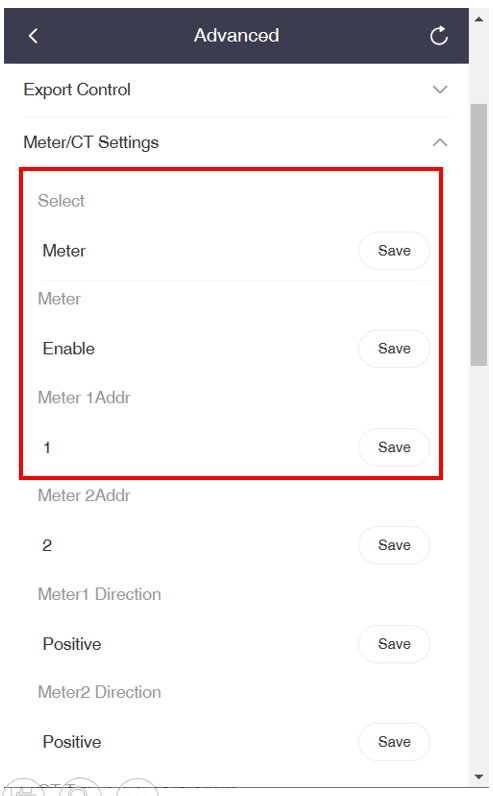Screen dimensions: 493x796
Task: Save the Meter Enable setting
Action: [x=394, y=349]
